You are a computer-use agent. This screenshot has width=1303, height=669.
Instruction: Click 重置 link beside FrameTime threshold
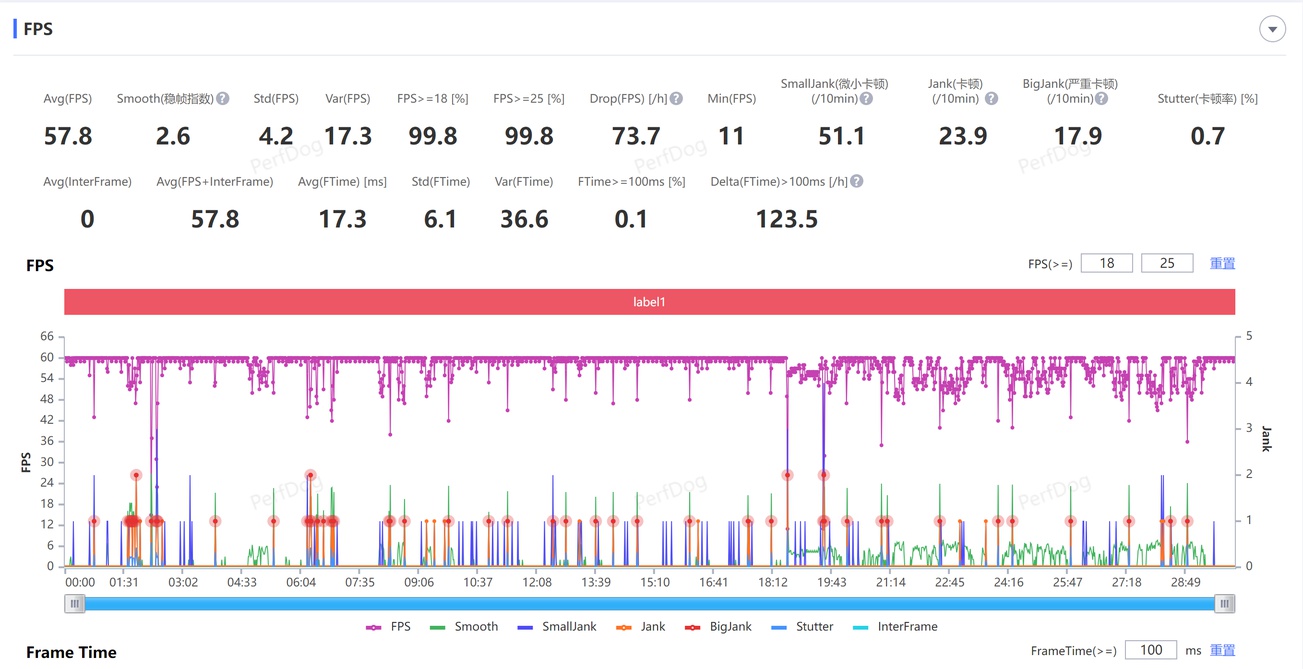pyautogui.click(x=1222, y=650)
